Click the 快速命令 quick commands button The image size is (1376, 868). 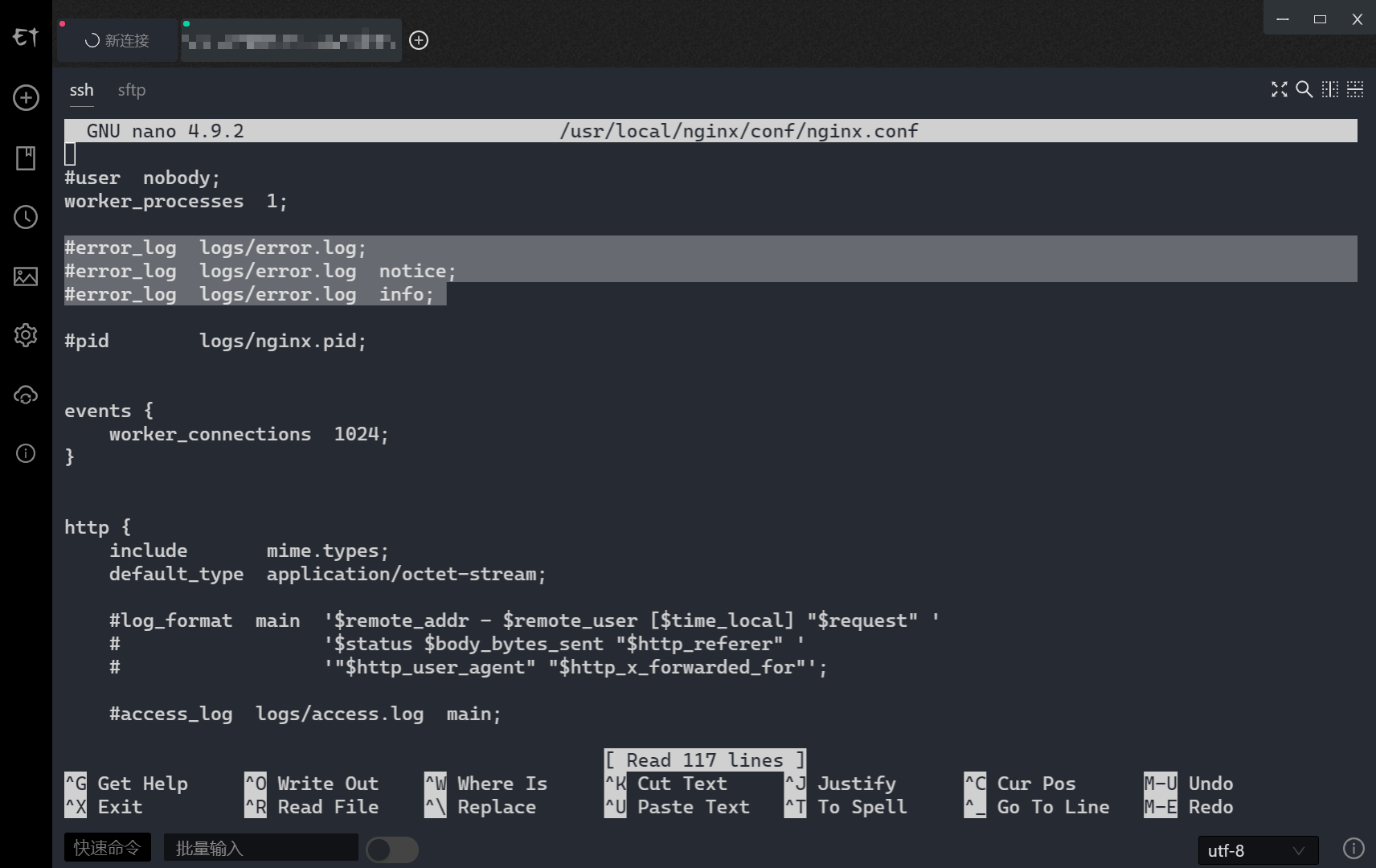107,848
